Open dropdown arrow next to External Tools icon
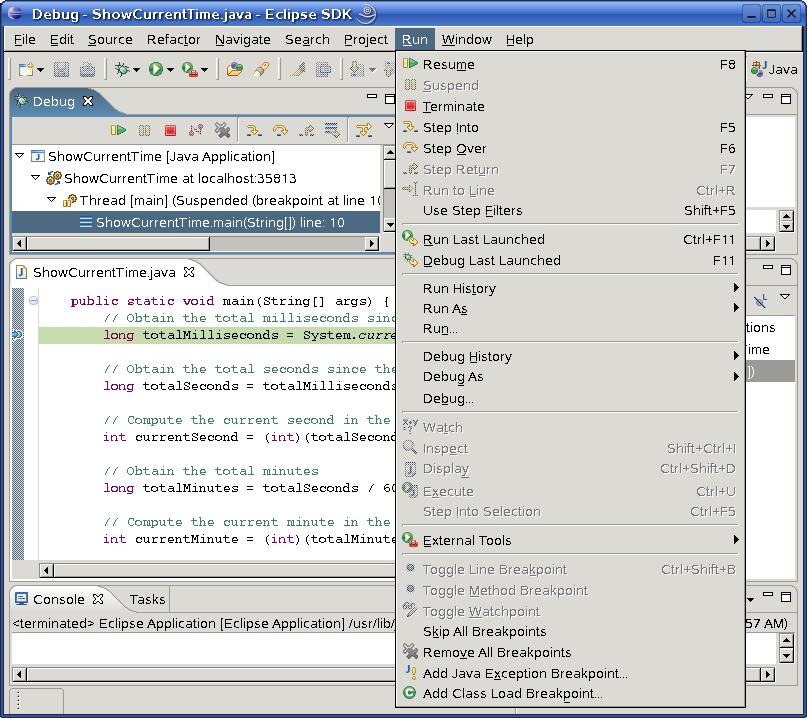 (204, 69)
